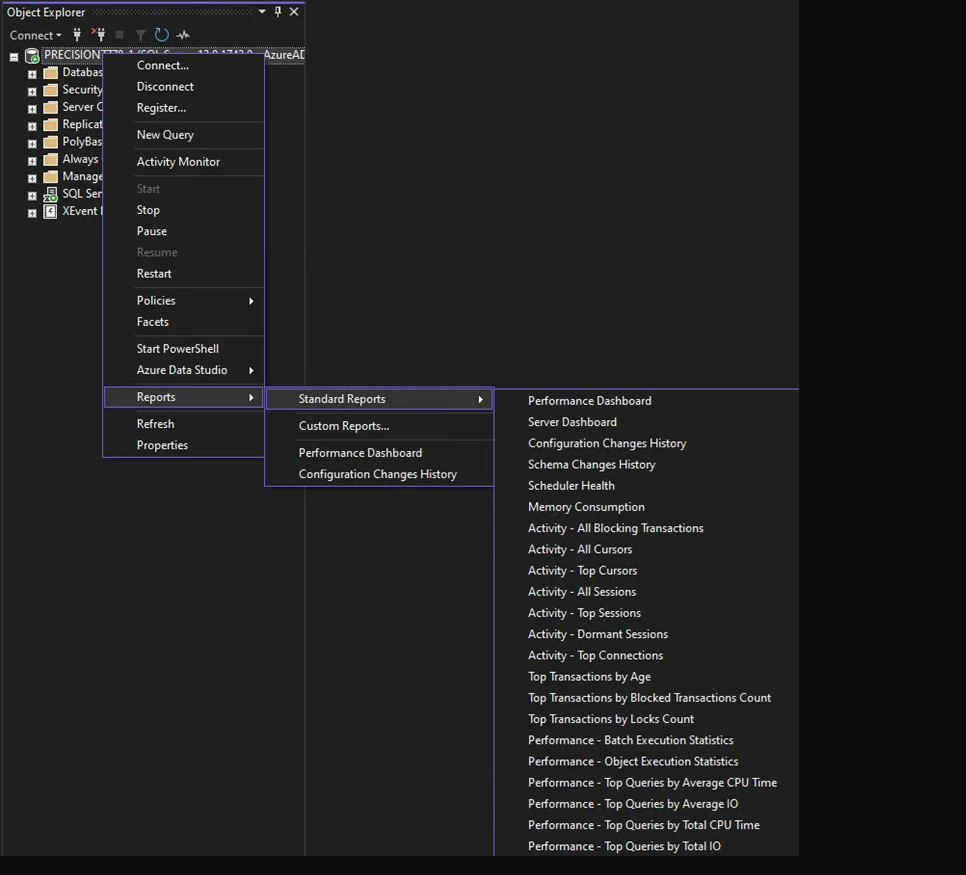Click the Connect Object Explorer plug icon
The image size is (966, 875).
click(77, 35)
